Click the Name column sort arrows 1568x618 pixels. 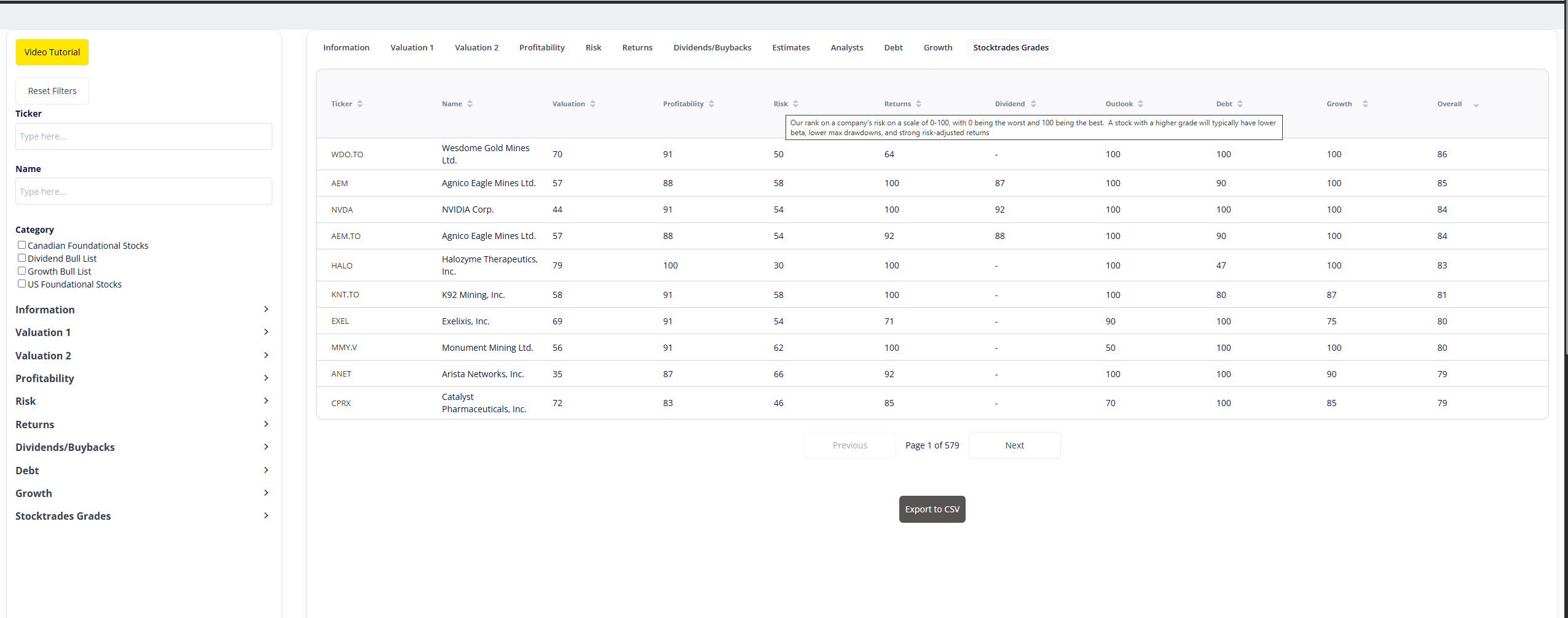click(x=470, y=104)
